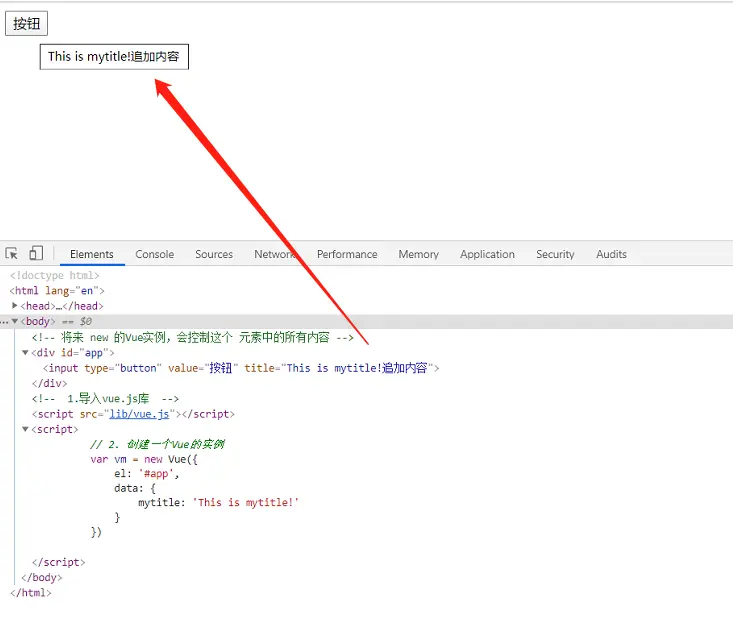Open the Audits tab
The width and height of the screenshot is (733, 622).
[611, 254]
